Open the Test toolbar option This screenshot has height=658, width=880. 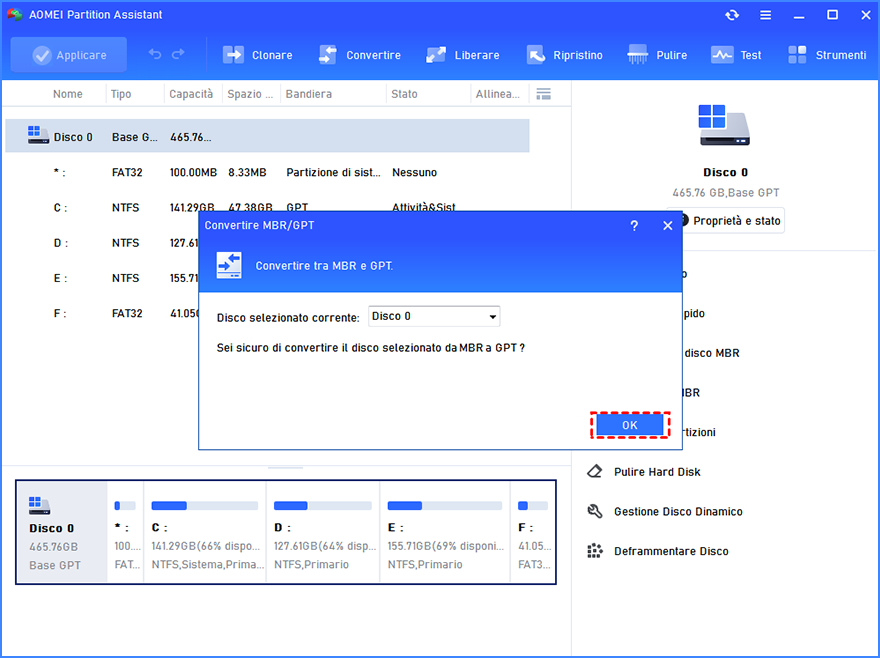(x=736, y=55)
